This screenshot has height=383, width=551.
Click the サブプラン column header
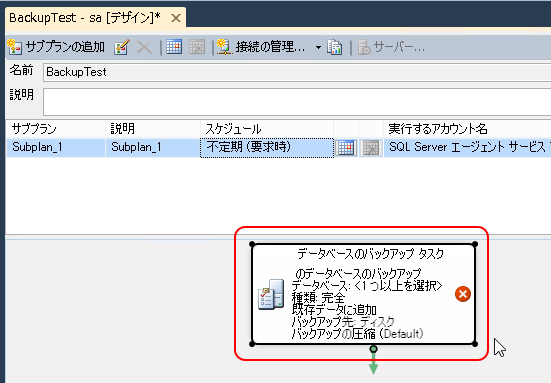click(56, 129)
